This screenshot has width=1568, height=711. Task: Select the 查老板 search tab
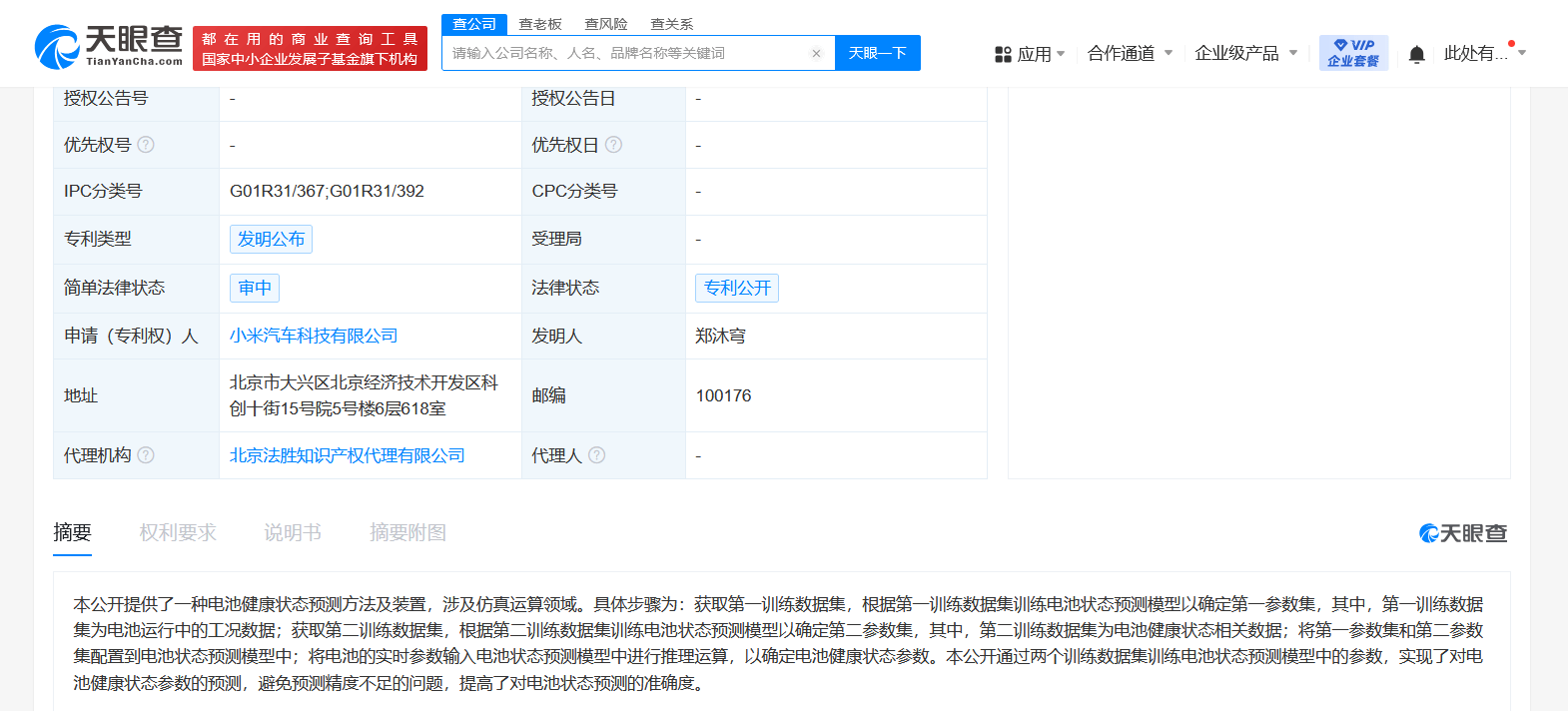(x=540, y=24)
